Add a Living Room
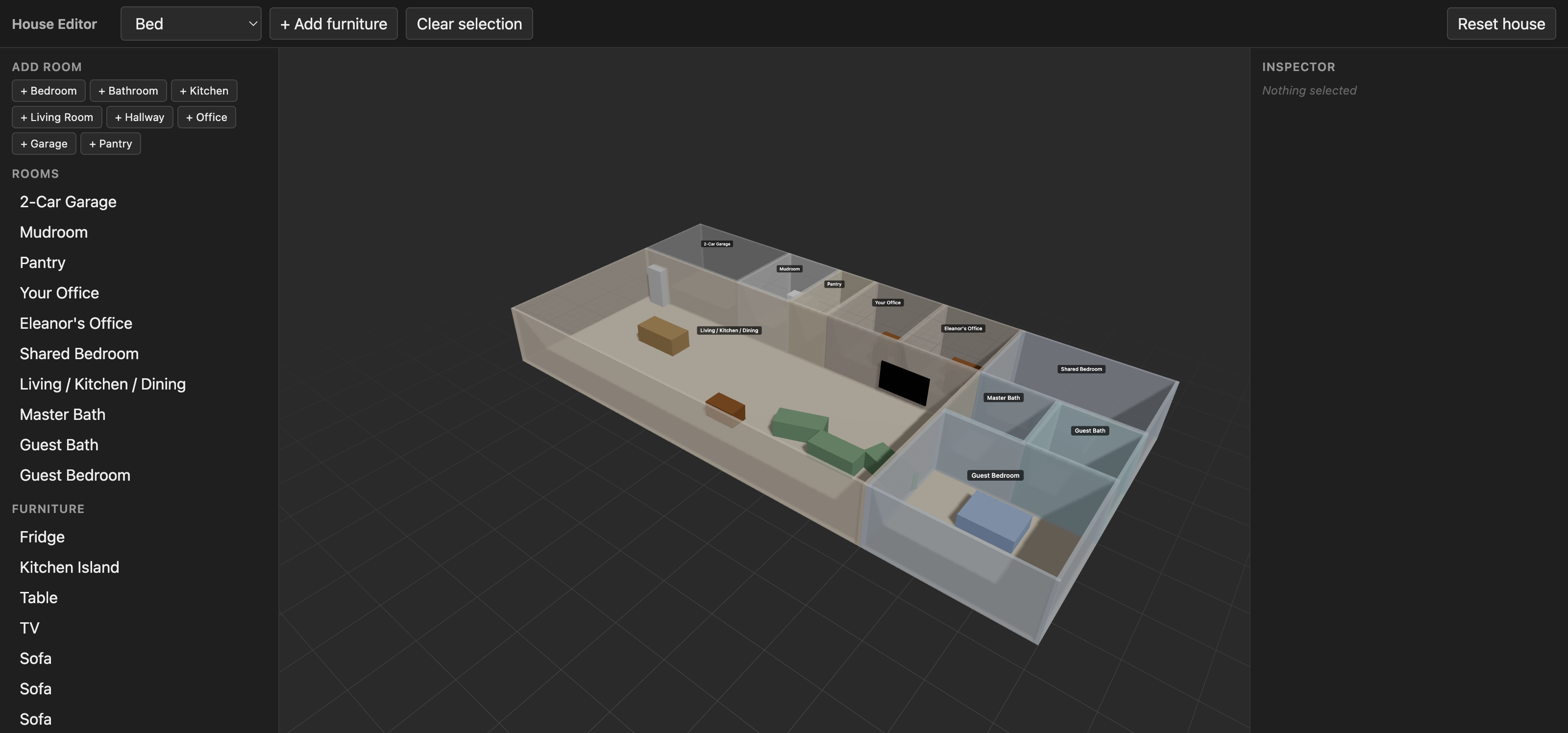This screenshot has height=733, width=1568. (56, 117)
